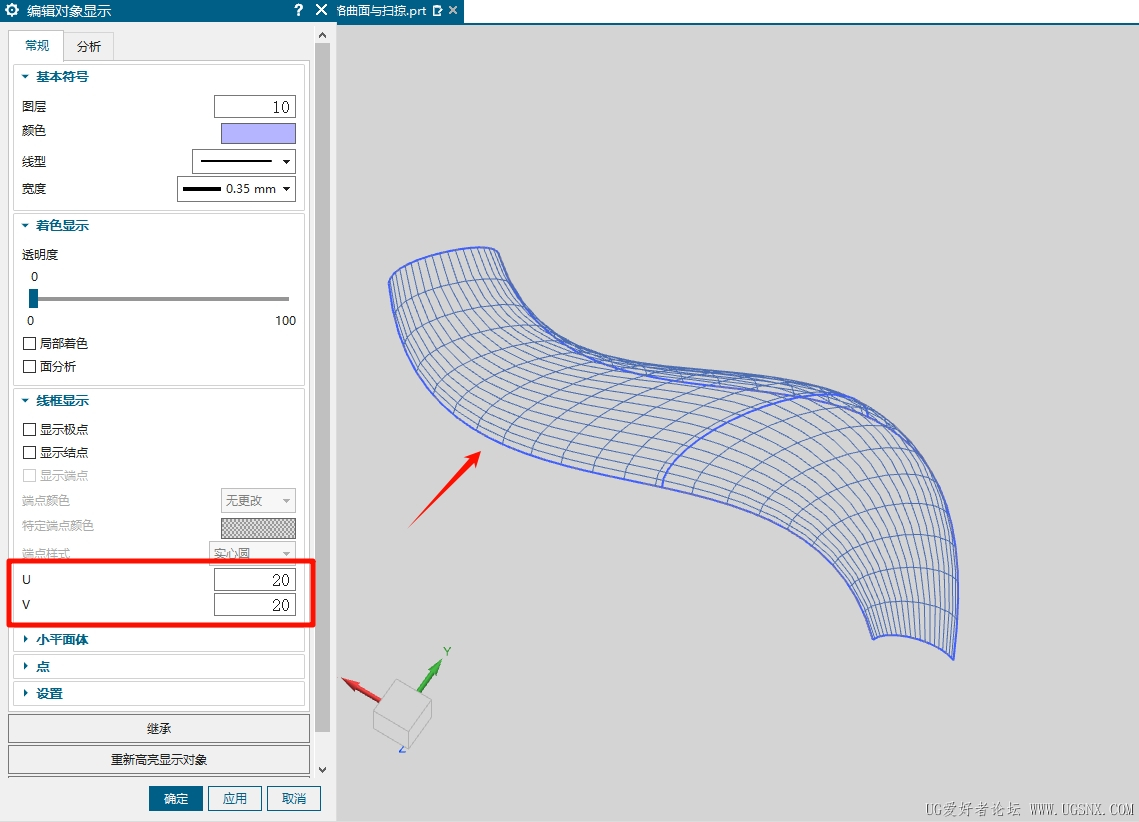Toggle the 显示极点 checkbox
The image size is (1139, 822).
pos(30,430)
